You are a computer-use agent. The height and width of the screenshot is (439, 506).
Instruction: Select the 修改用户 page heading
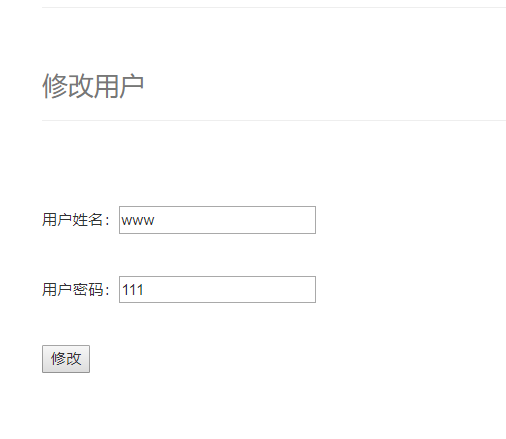click(93, 86)
